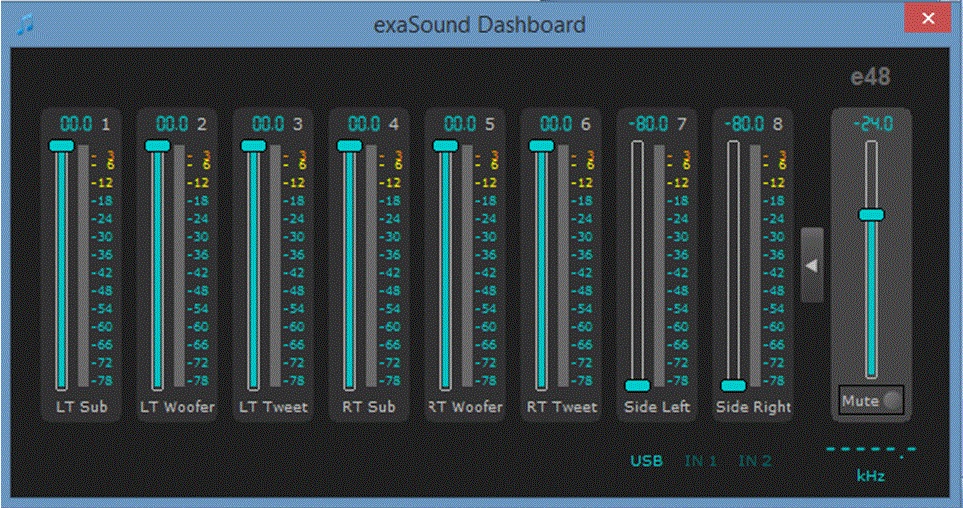The width and height of the screenshot is (963, 508).
Task: Click channel 2 level value 00.0
Action: [172, 124]
